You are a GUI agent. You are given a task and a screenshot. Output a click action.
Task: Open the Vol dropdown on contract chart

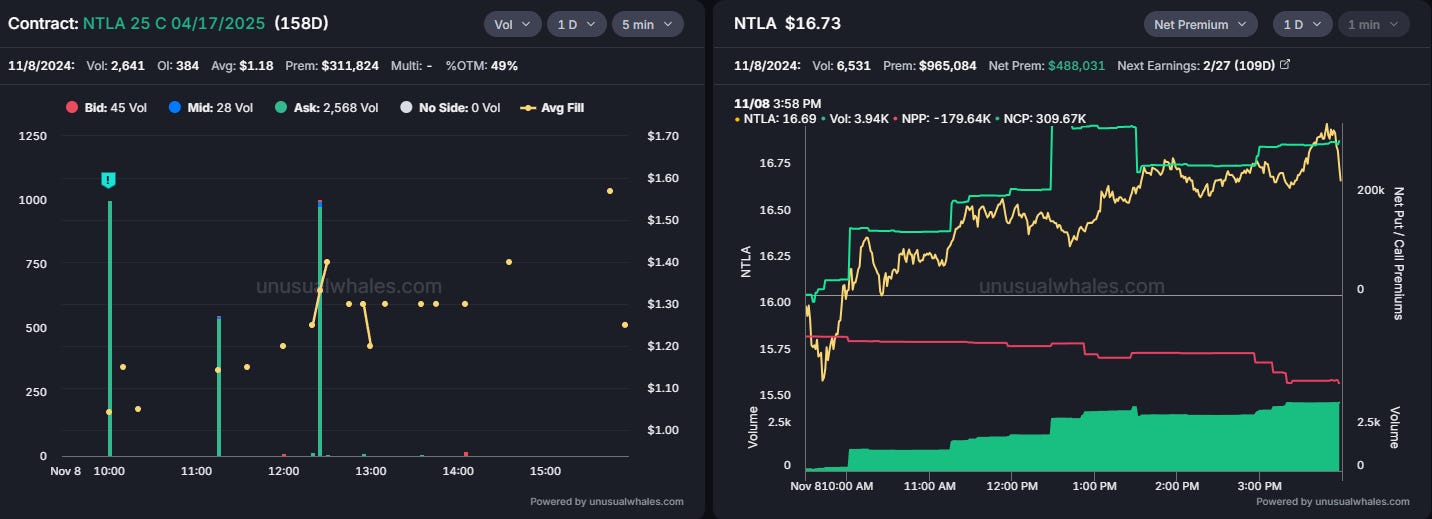513,24
